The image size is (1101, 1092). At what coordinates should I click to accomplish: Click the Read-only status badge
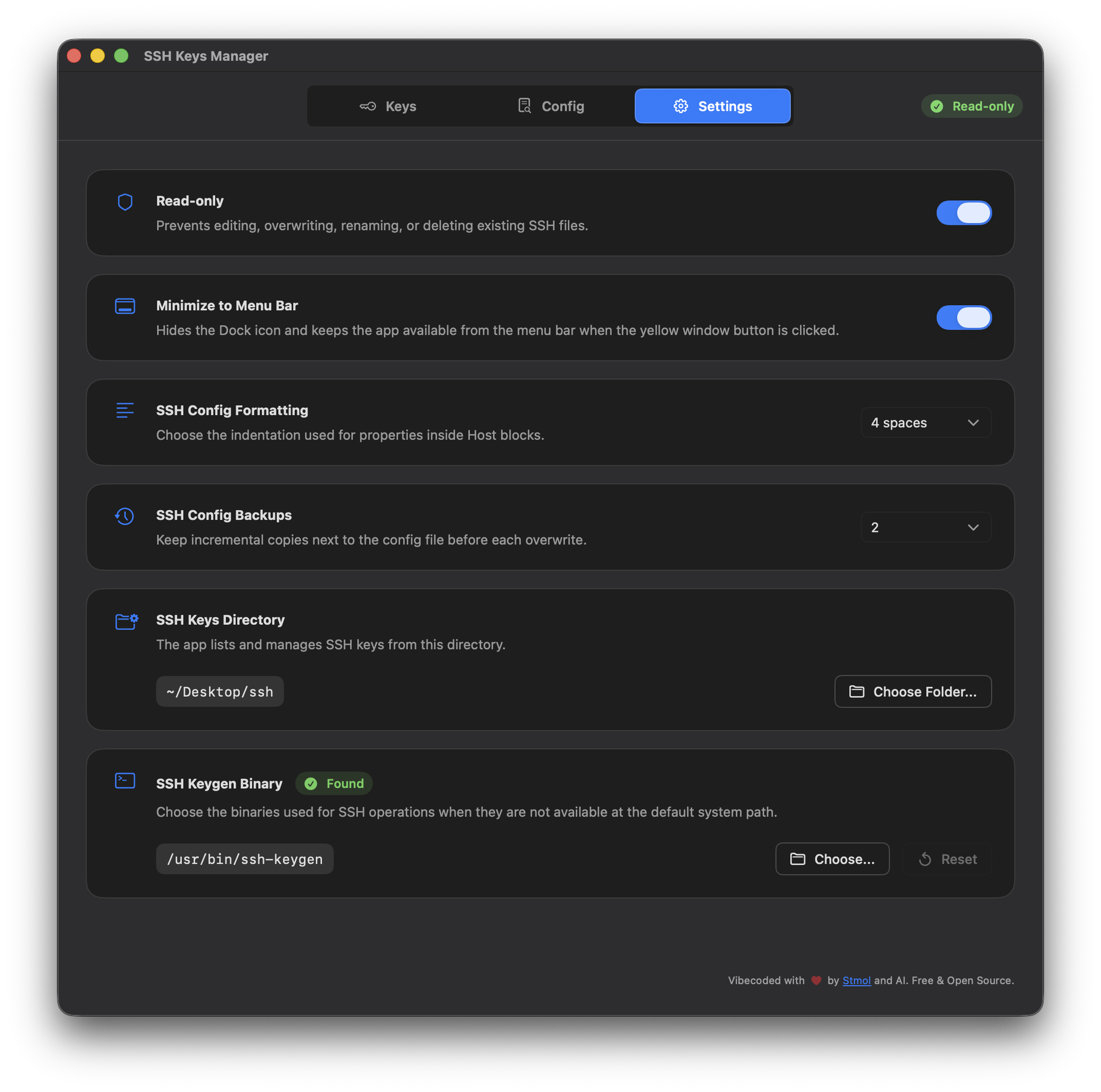pyautogui.click(x=972, y=106)
